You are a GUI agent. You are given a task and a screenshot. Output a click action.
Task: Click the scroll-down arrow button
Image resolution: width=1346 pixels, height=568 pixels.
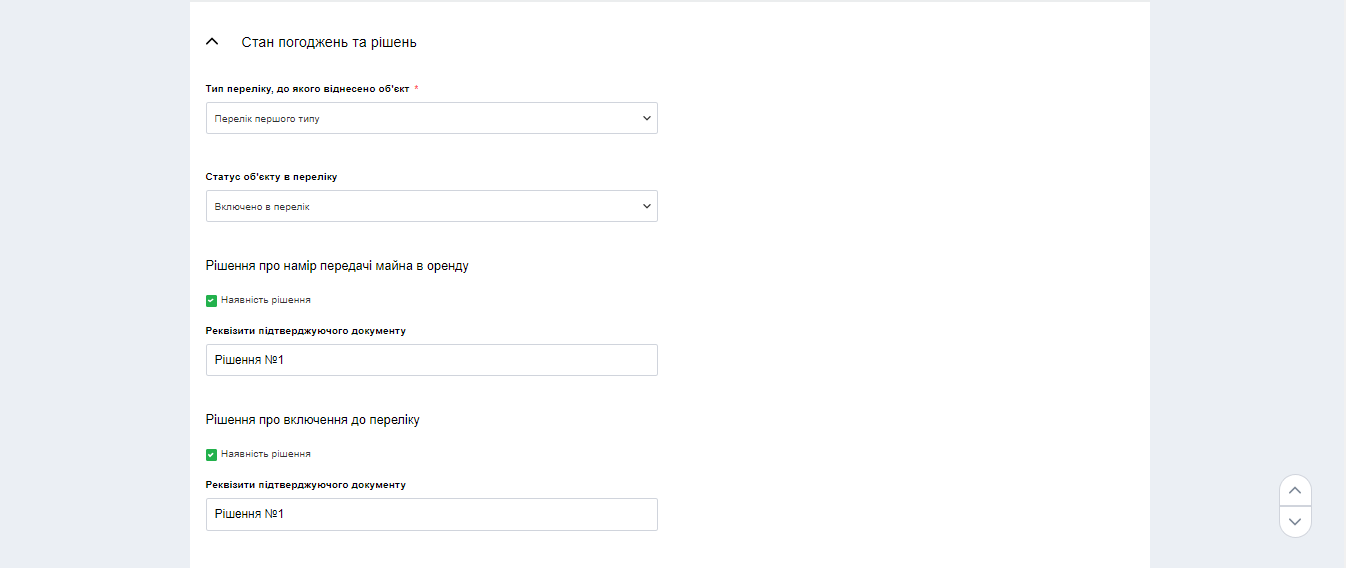[x=1295, y=522]
